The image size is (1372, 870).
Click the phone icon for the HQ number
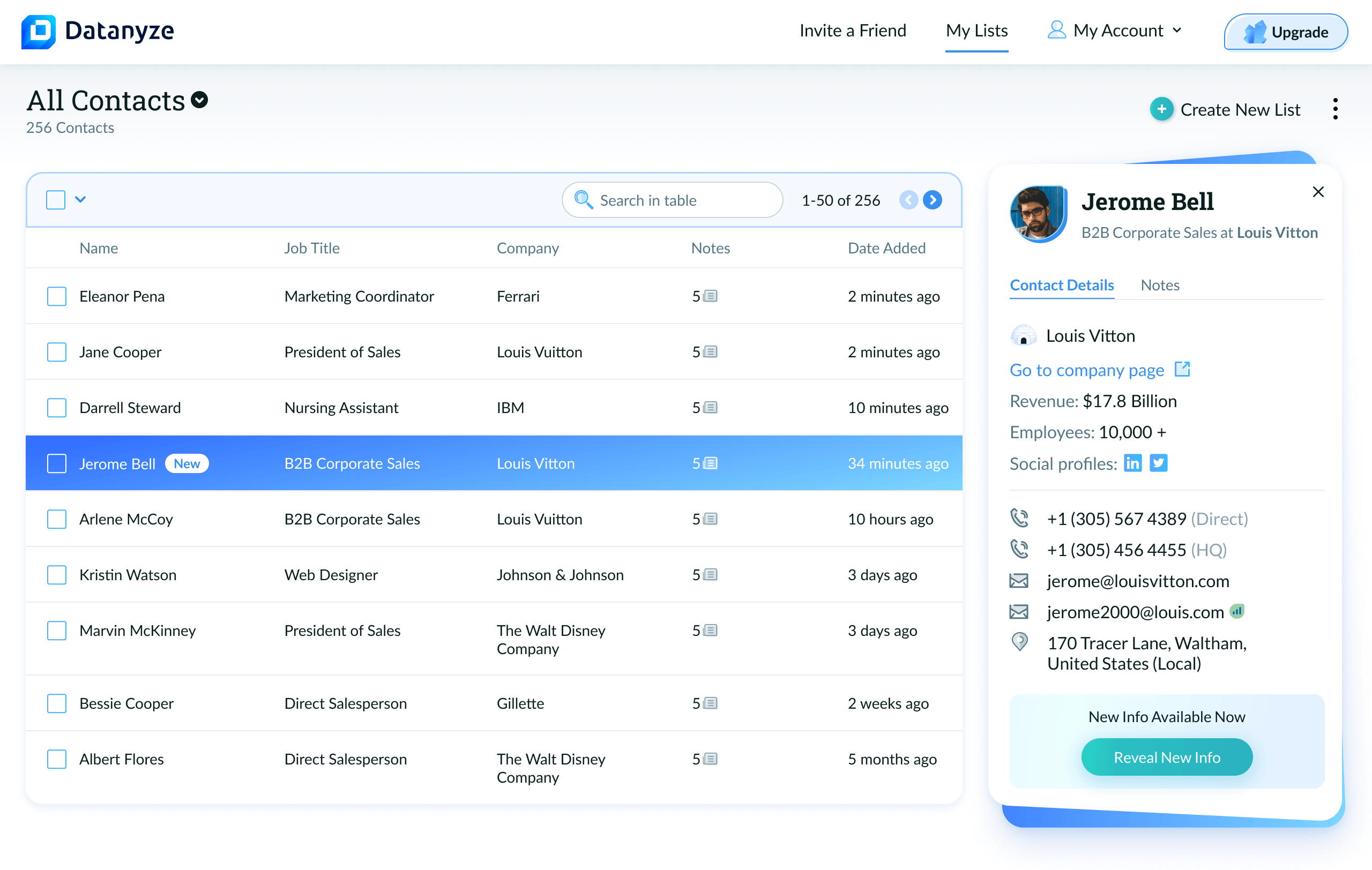(1019, 549)
